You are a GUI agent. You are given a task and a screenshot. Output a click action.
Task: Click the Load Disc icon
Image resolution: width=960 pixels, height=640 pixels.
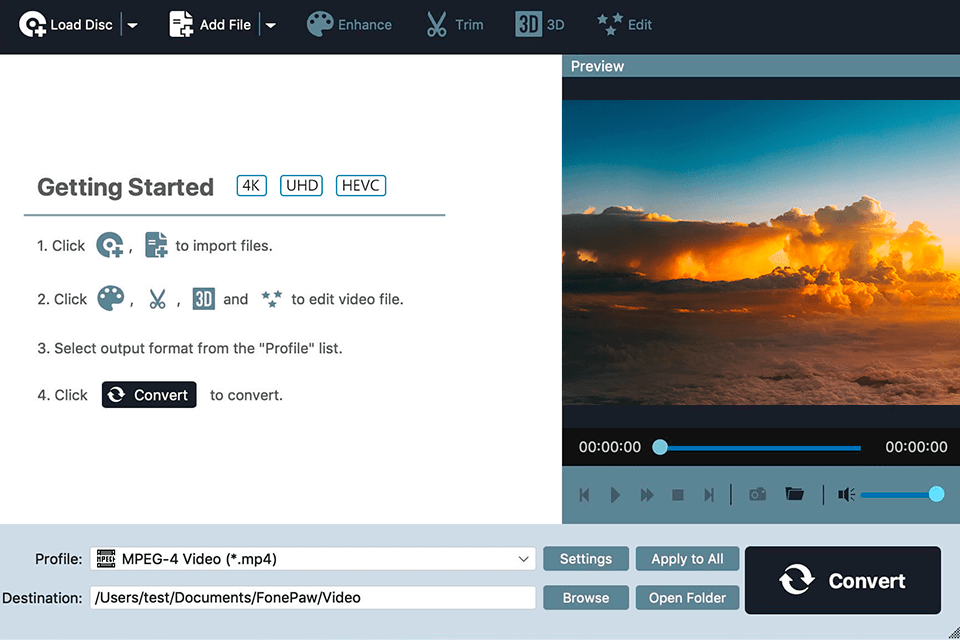pos(34,23)
